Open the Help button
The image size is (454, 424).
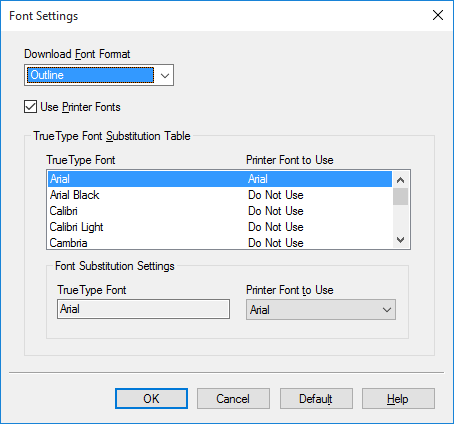point(398,399)
